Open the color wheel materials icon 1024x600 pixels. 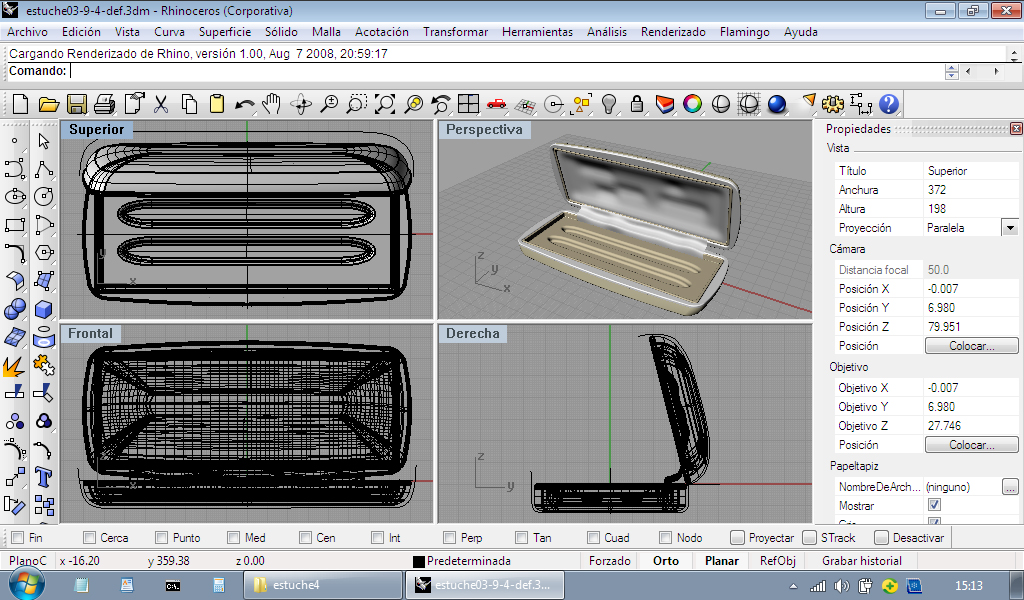click(692, 104)
